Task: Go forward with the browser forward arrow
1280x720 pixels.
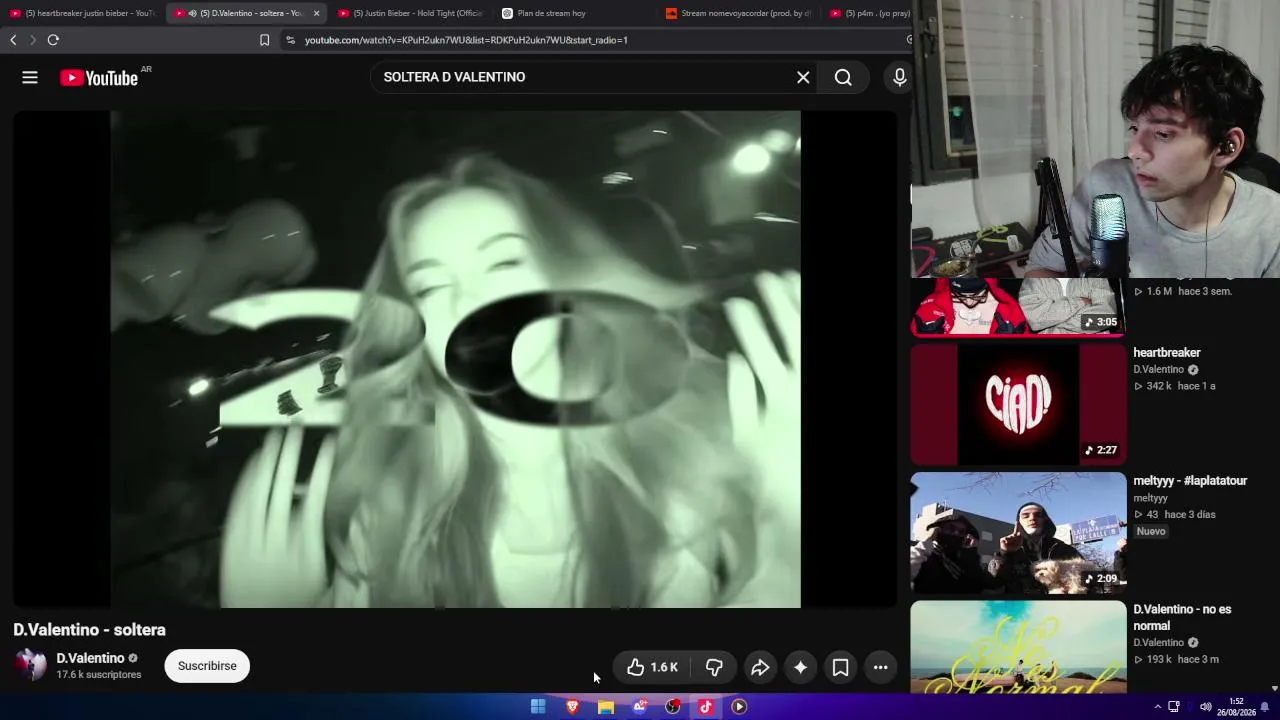Action: pyautogui.click(x=32, y=40)
